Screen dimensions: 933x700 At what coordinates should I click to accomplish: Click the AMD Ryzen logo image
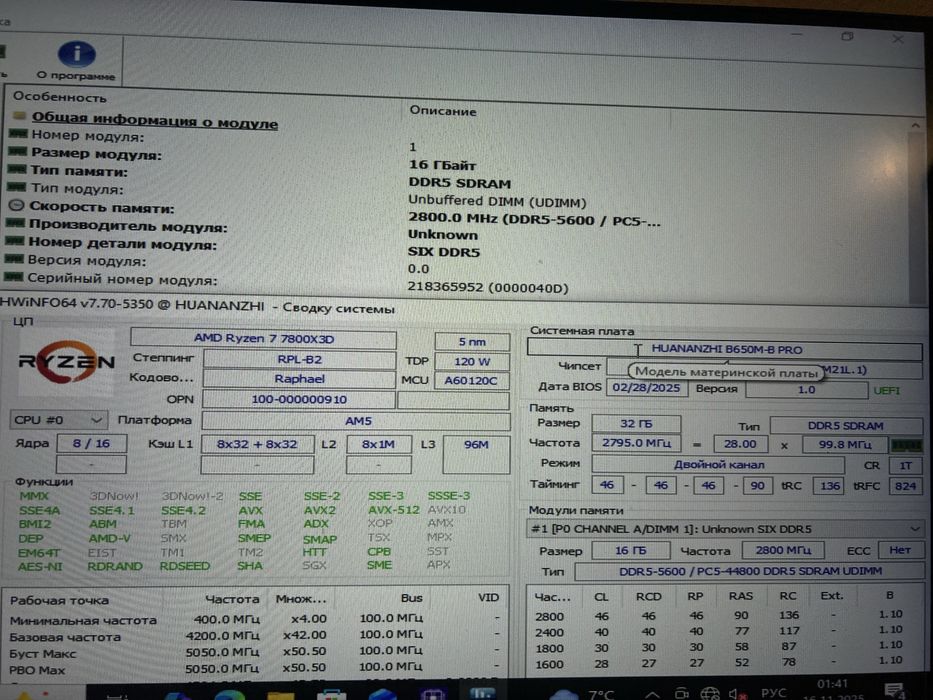(x=65, y=362)
